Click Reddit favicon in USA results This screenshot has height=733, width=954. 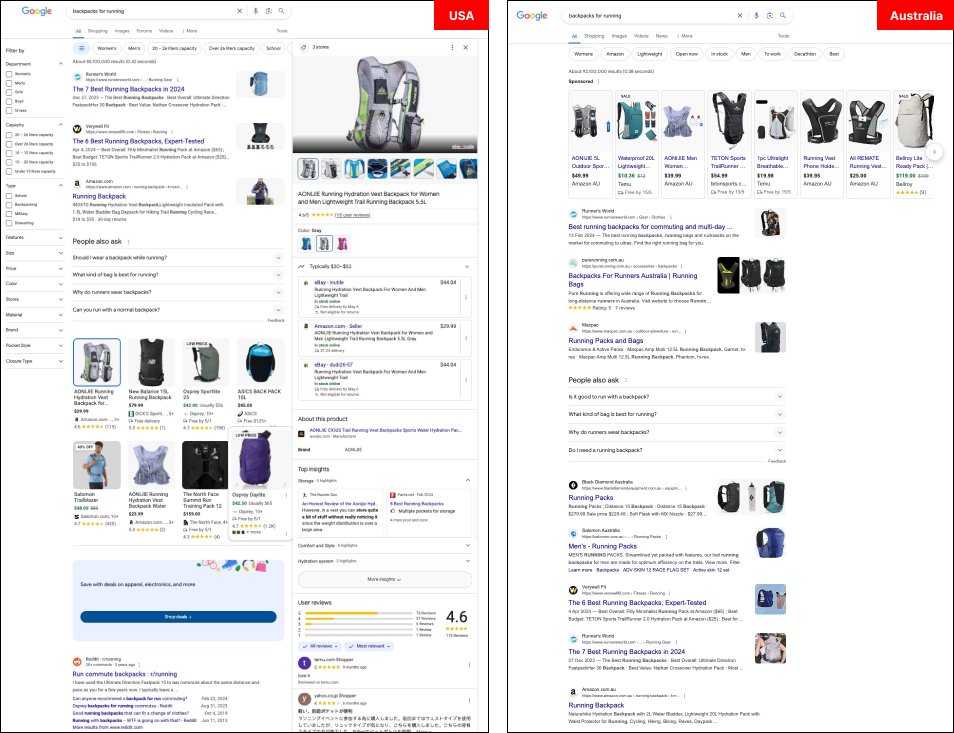tap(77, 662)
